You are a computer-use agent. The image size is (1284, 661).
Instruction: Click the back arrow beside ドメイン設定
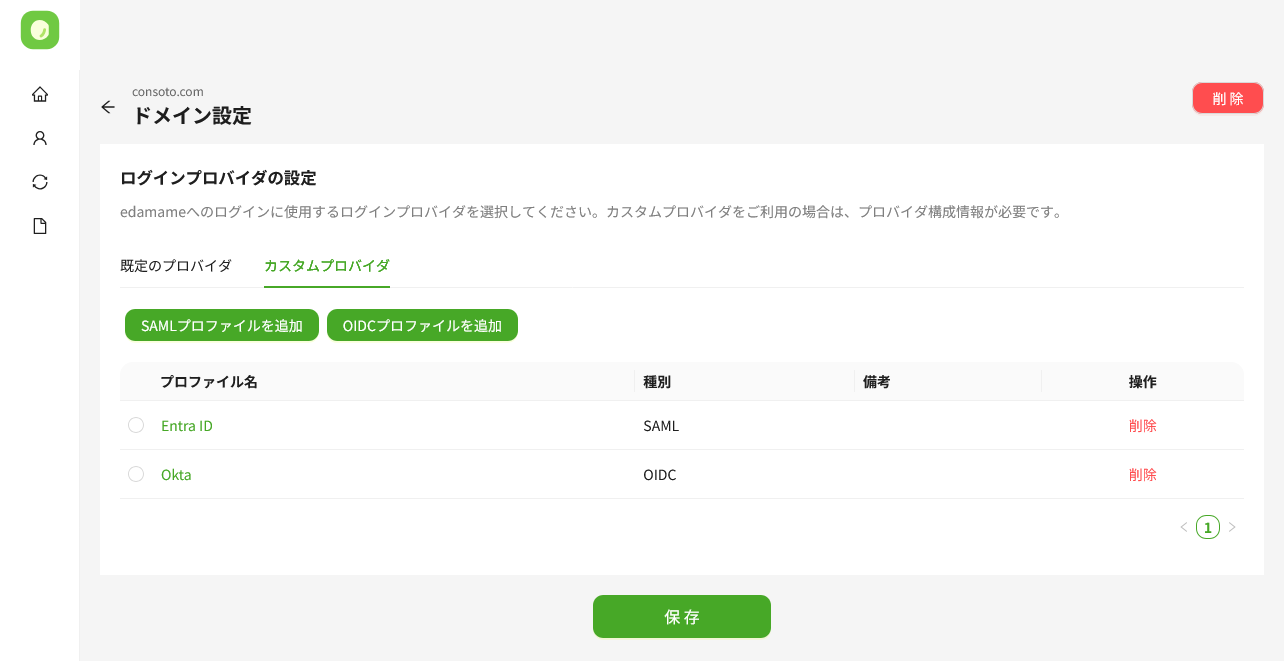[108, 107]
